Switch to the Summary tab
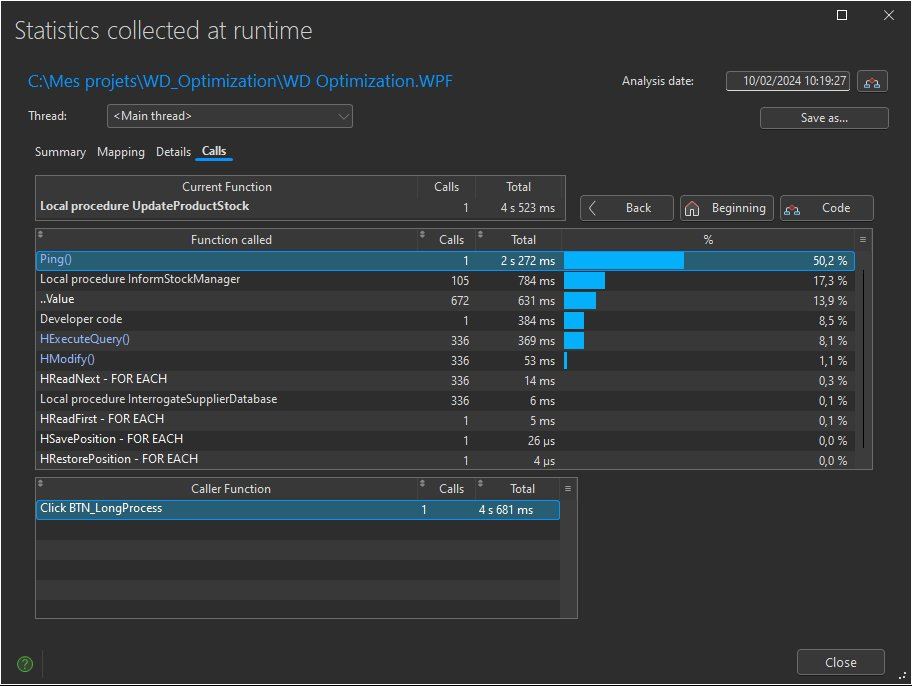The width and height of the screenshot is (912, 686). pyautogui.click(x=60, y=152)
